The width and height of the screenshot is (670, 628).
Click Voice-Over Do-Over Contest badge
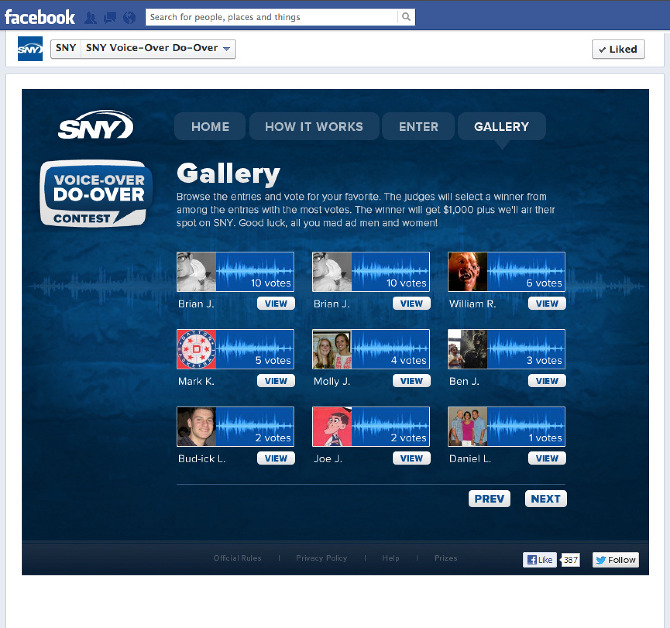(96, 194)
